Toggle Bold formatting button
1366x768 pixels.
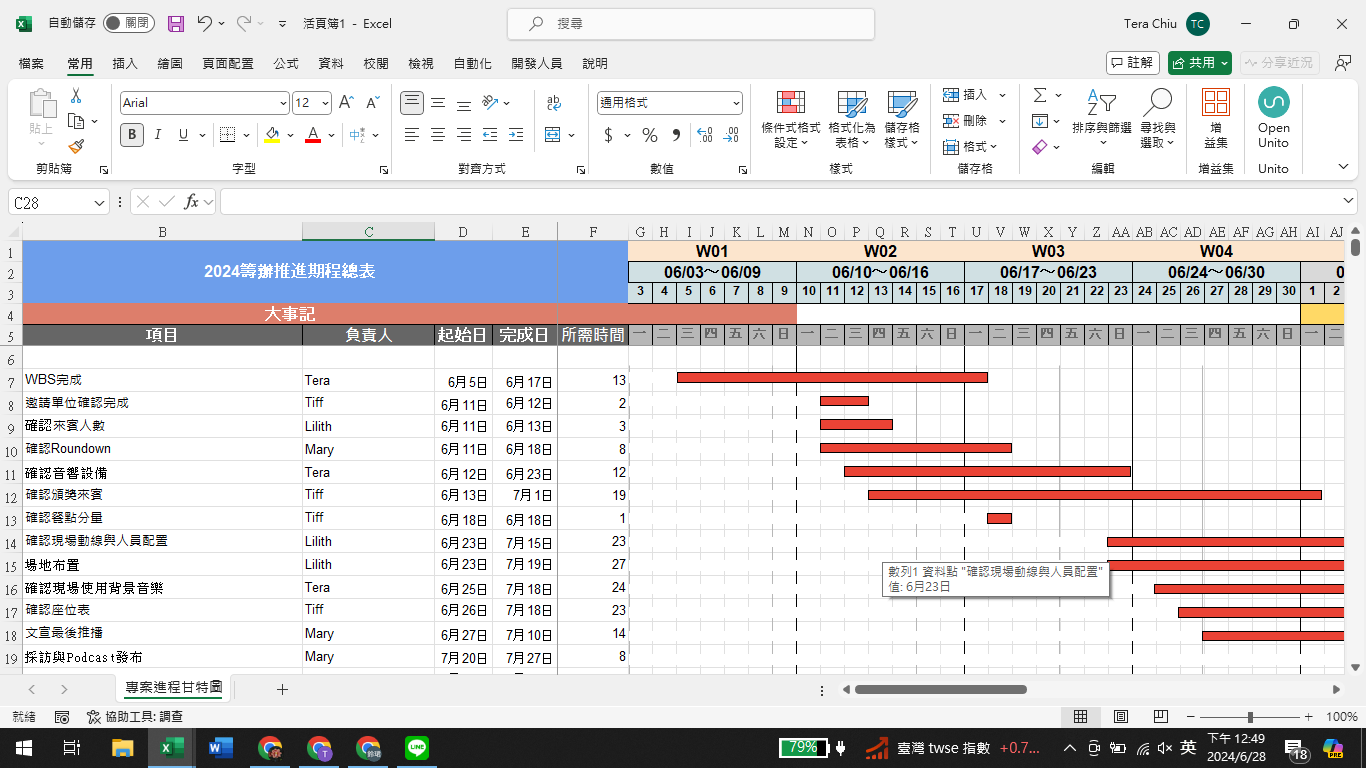tap(132, 135)
